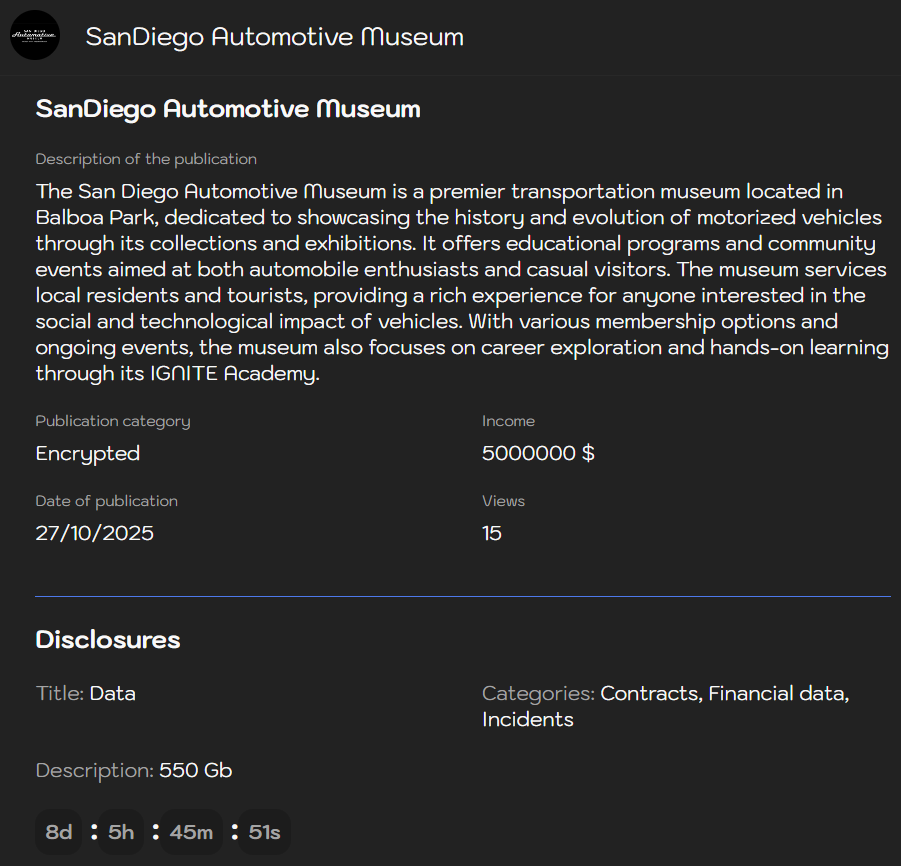Click the '550 Gb' description text
This screenshot has width=901, height=866.
click(196, 771)
